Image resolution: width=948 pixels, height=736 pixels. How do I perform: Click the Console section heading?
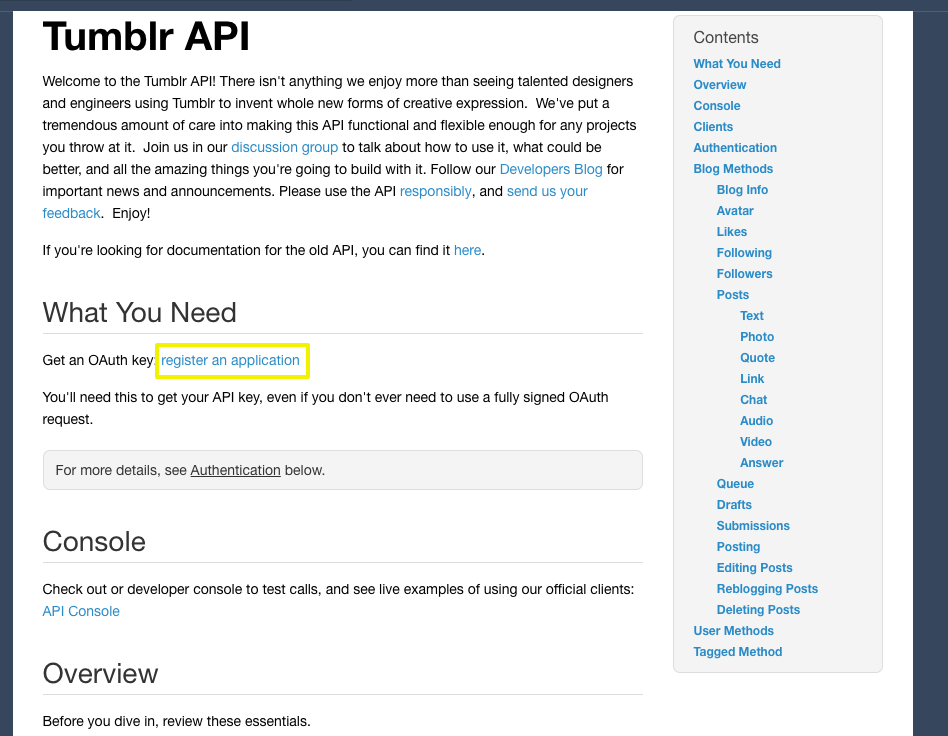94,542
